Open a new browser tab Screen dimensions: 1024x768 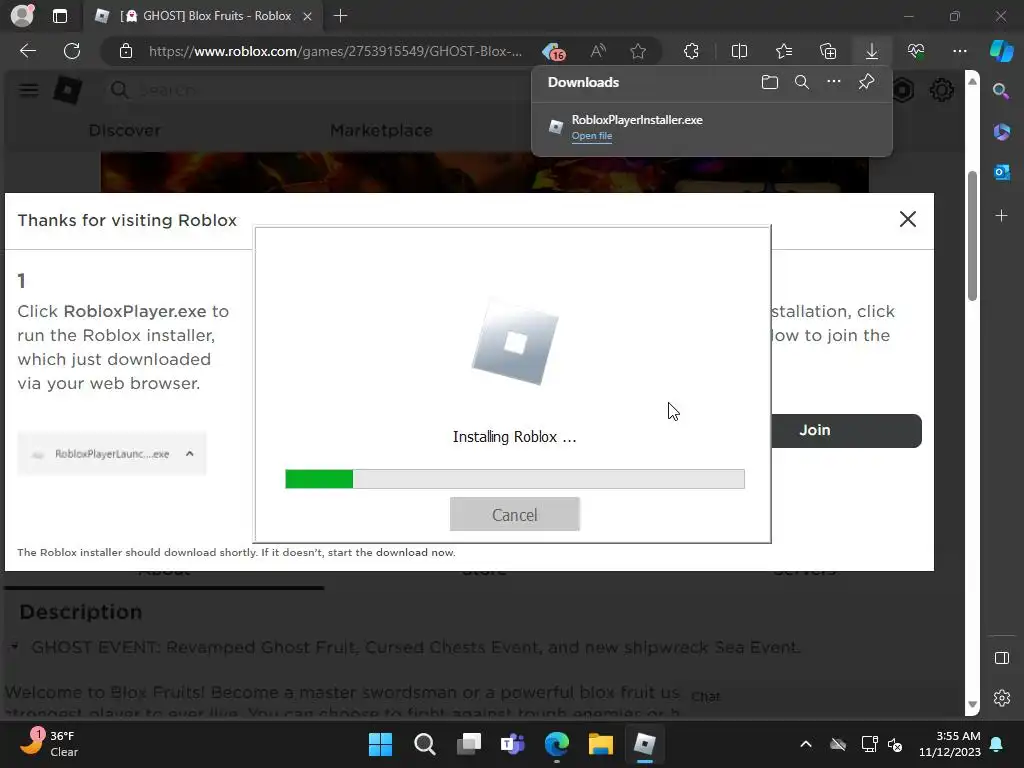pos(340,16)
